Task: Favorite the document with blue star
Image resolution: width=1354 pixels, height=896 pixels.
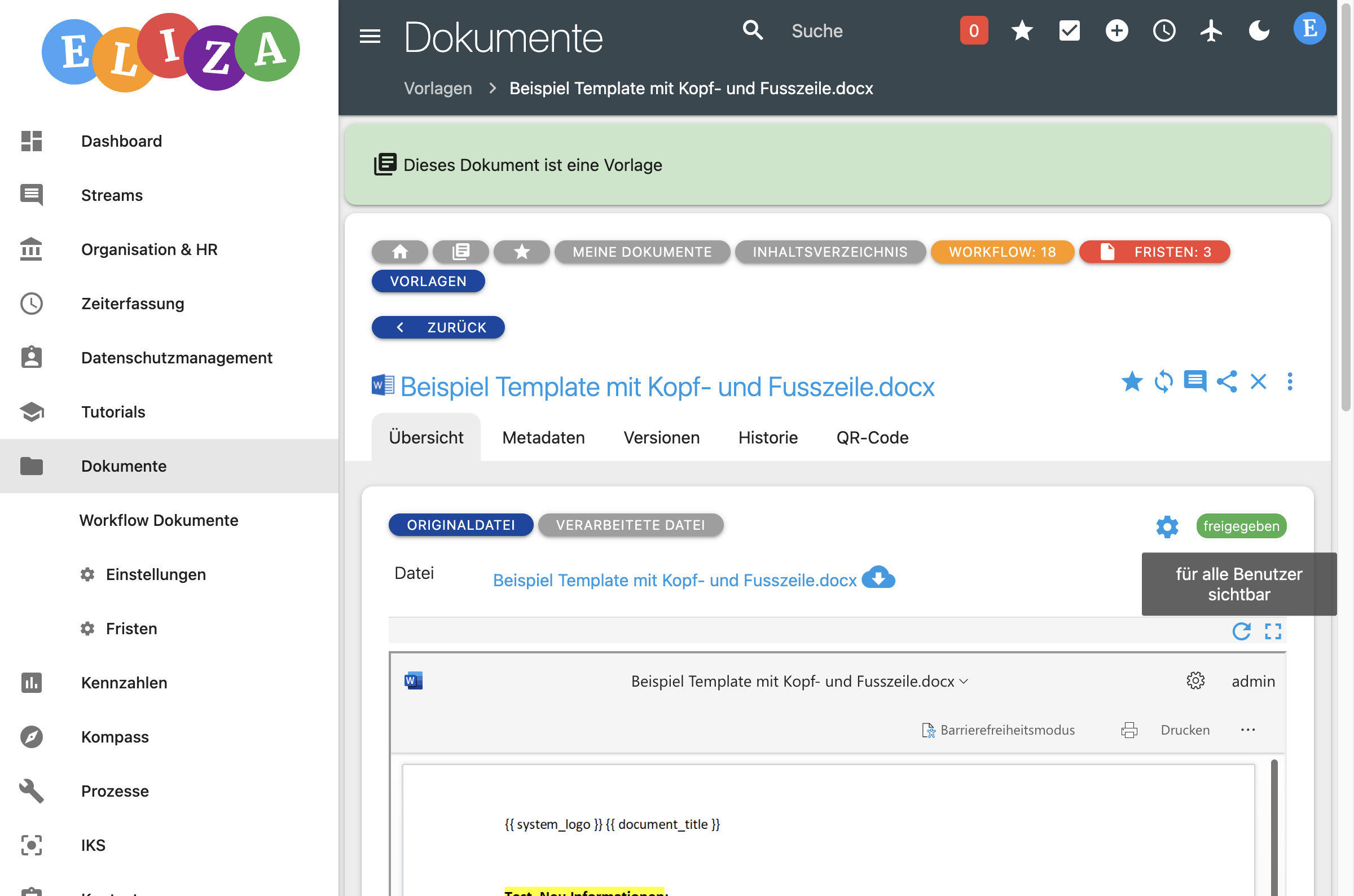Action: pyautogui.click(x=1132, y=382)
